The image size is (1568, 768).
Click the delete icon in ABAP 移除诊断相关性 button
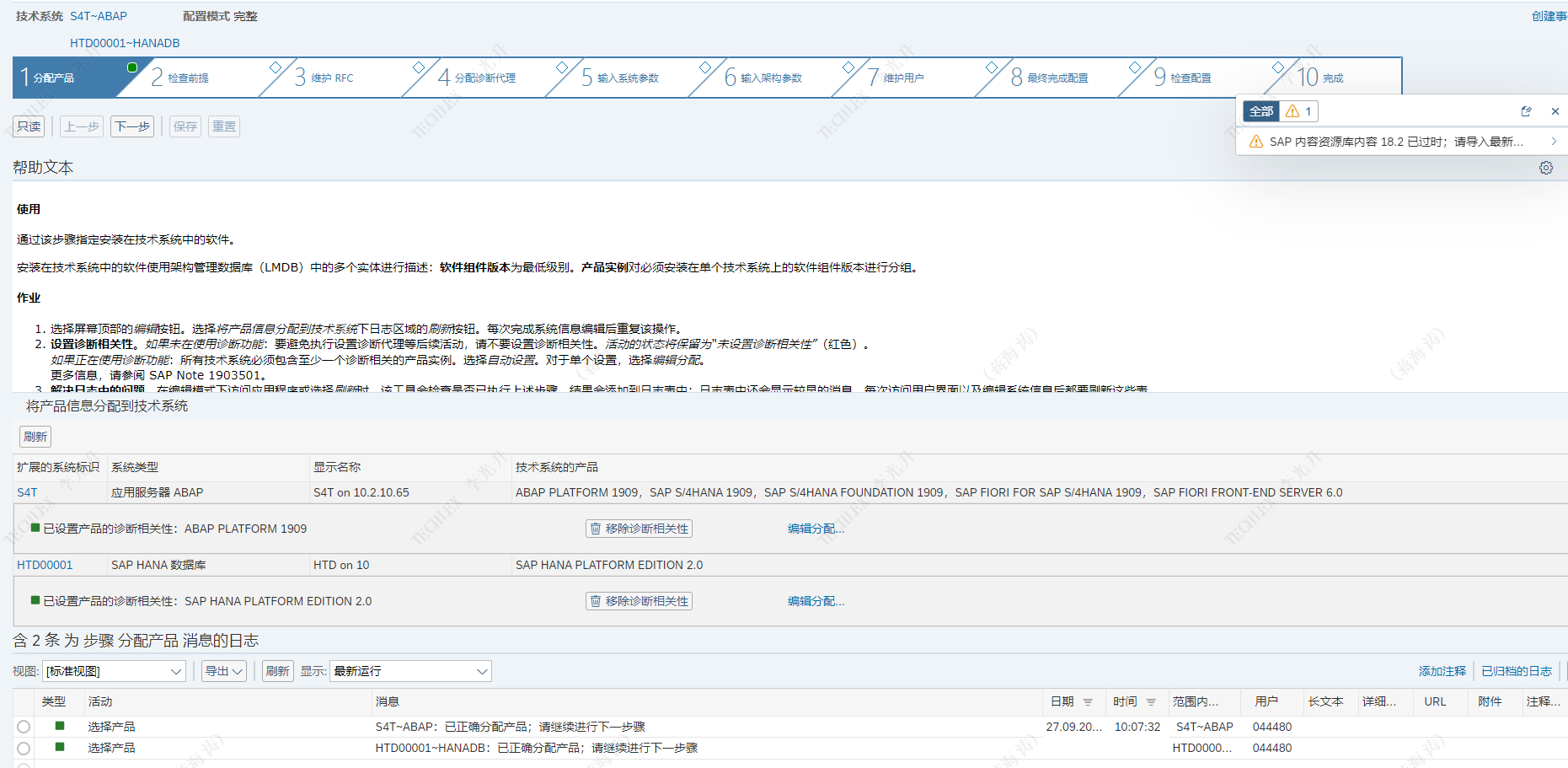(596, 529)
